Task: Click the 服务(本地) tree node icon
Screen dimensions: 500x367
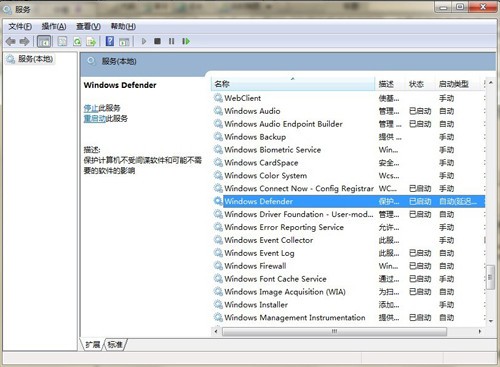Action: (11, 59)
